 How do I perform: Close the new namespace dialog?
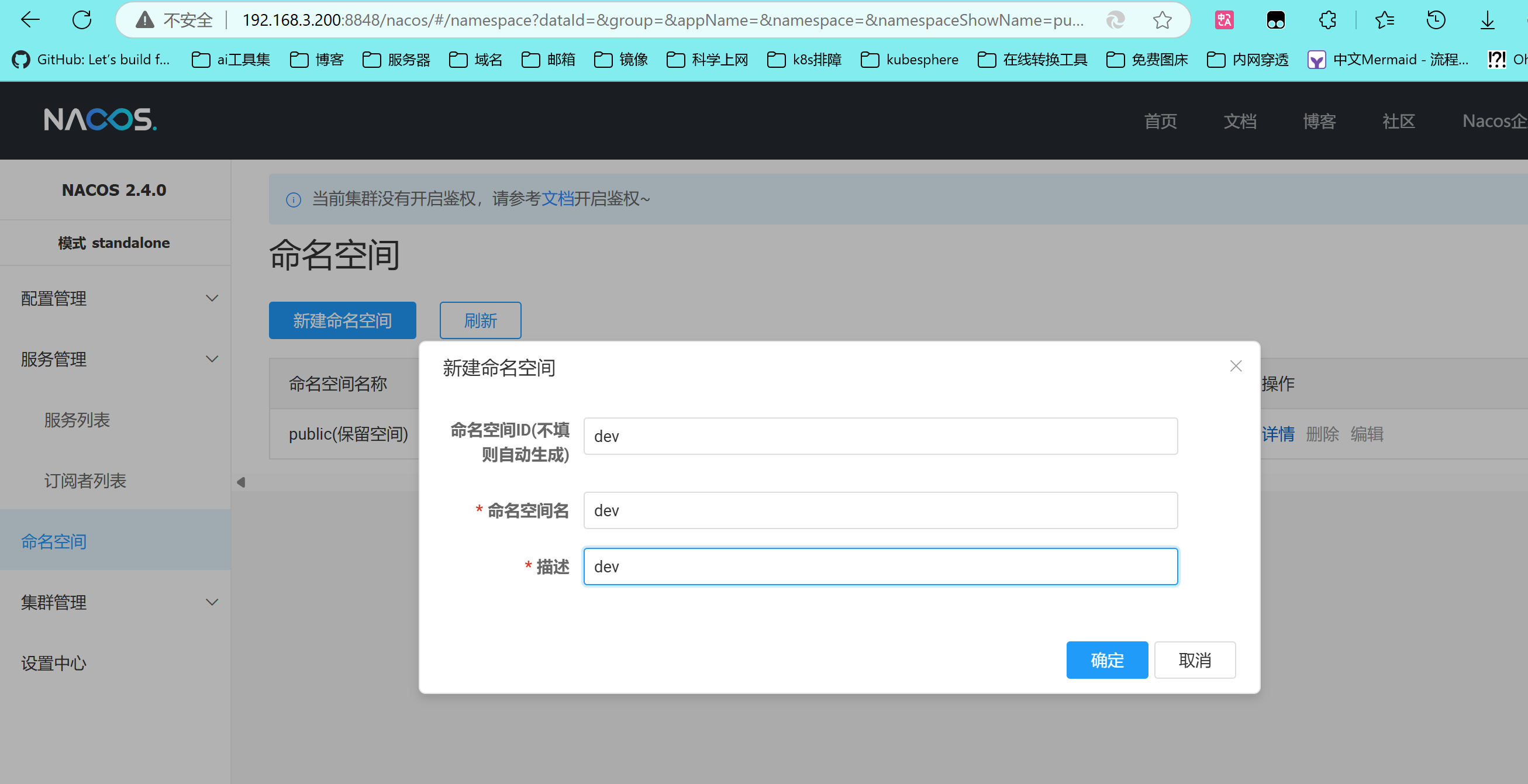click(x=1236, y=366)
